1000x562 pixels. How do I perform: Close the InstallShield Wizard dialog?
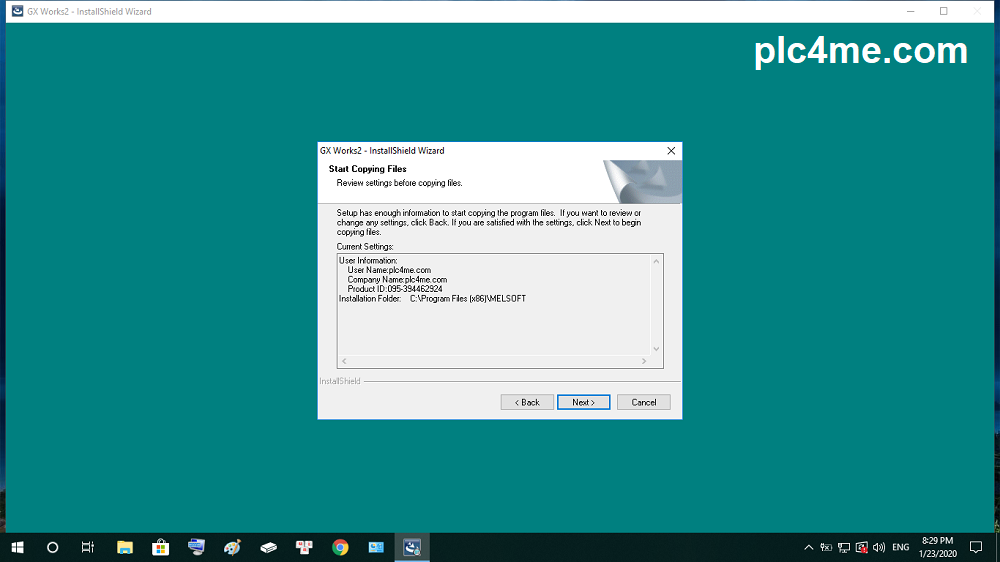[x=671, y=151]
